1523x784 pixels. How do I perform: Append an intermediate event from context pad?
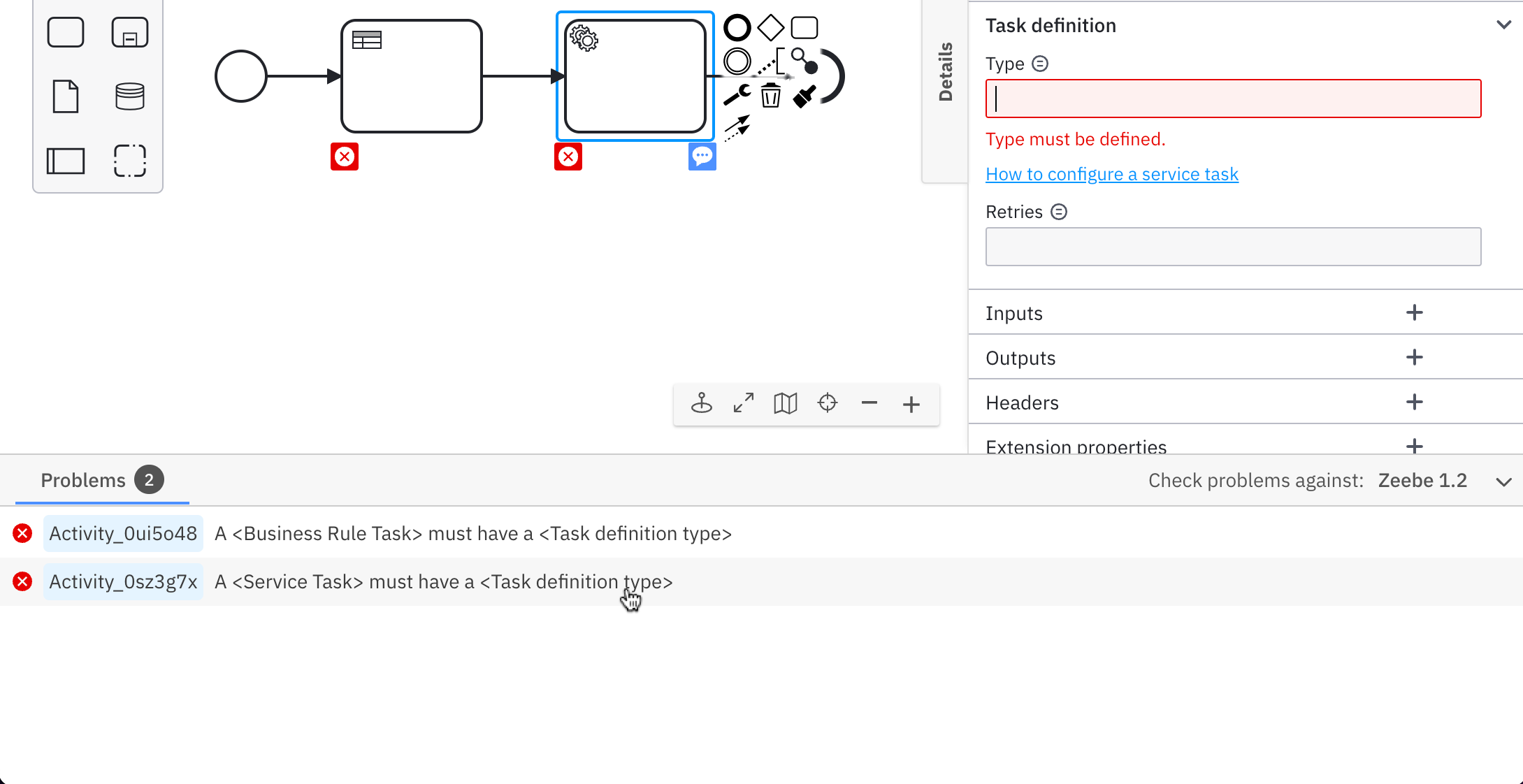click(x=736, y=61)
